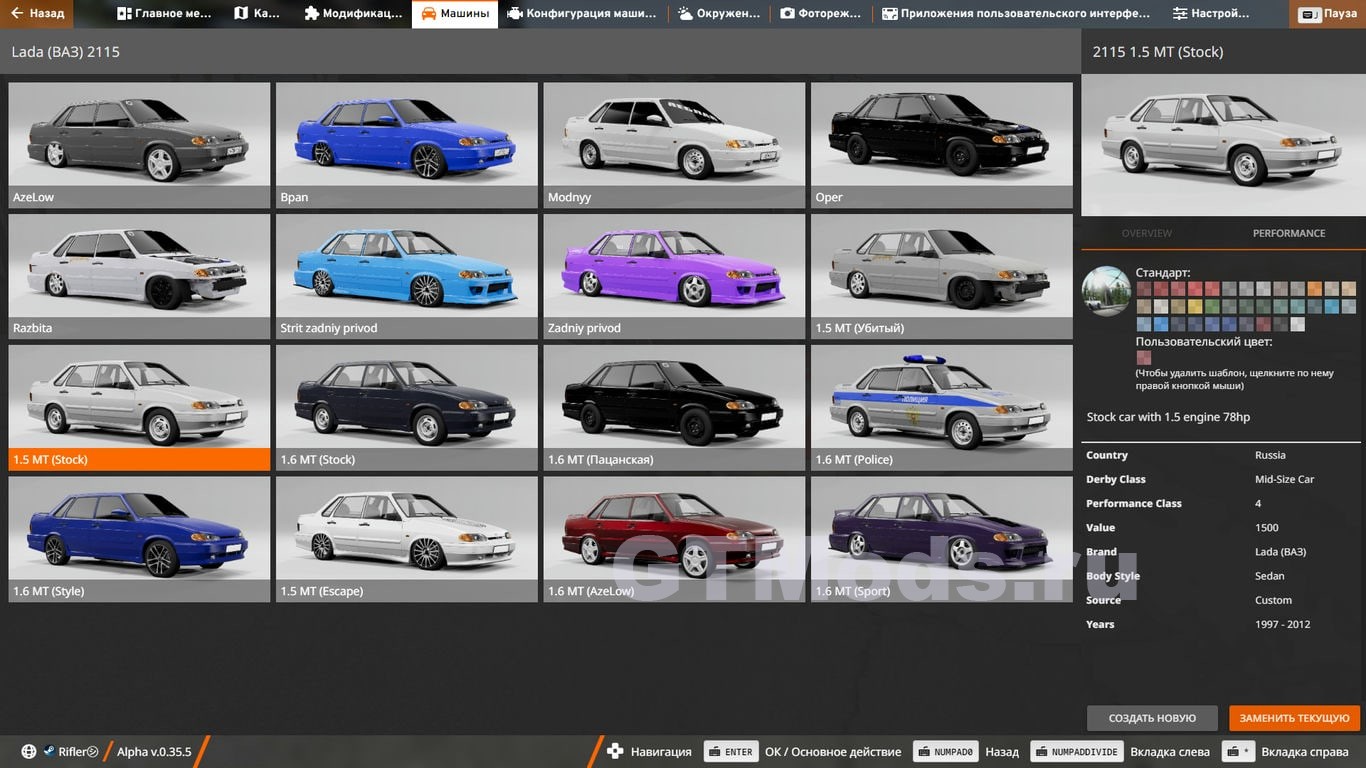Select the 1.6 MT (Stock) configuration
The height and width of the screenshot is (768, 1366).
407,408
